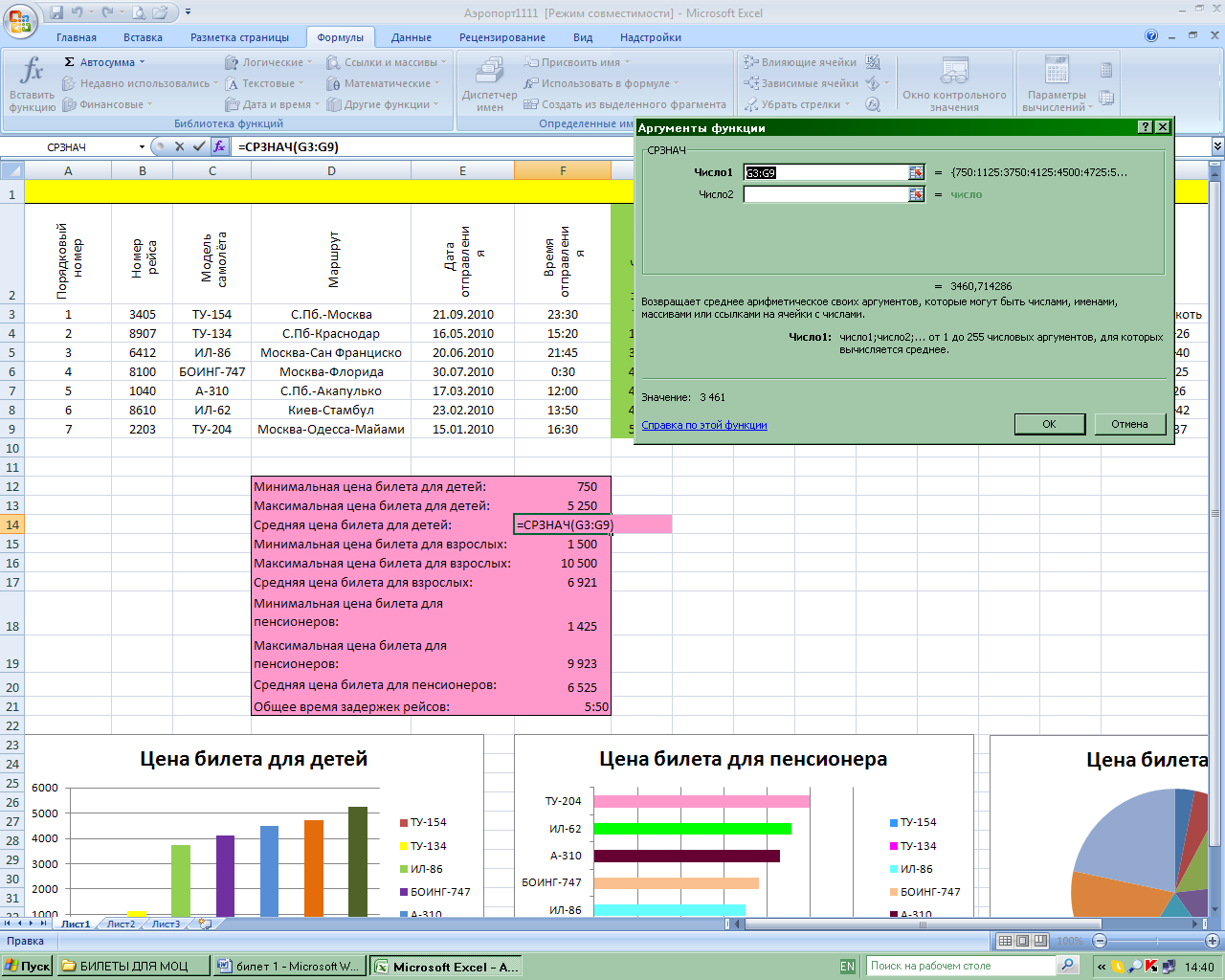Click the zoom in plus button
Image resolution: width=1225 pixels, height=980 pixels.
pos(1213,941)
